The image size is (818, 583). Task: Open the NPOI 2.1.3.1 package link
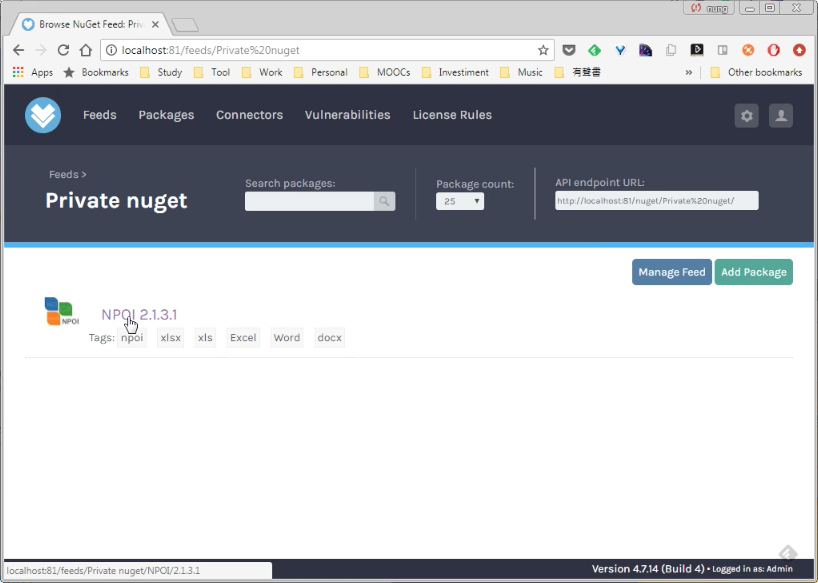point(139,314)
